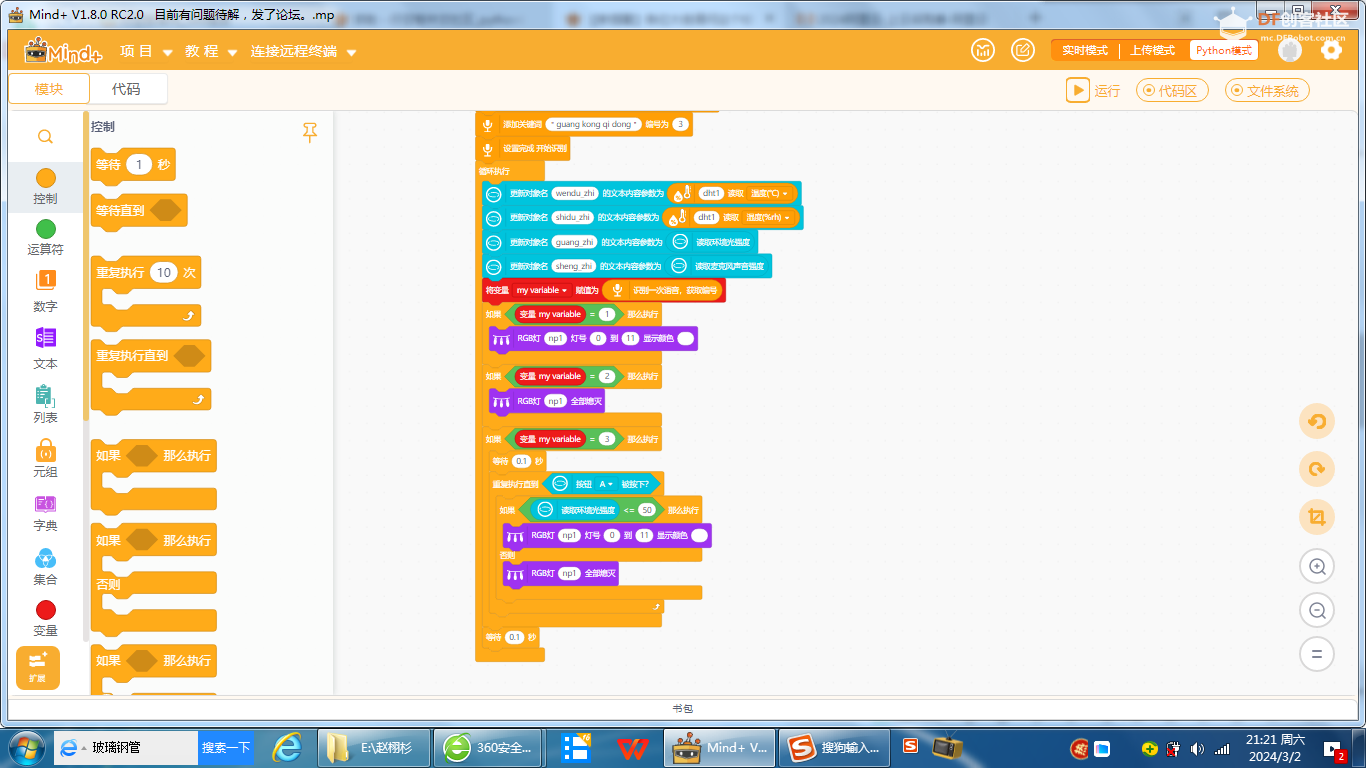
Task: Edit the wendu_zhi object name field
Action: (575, 193)
